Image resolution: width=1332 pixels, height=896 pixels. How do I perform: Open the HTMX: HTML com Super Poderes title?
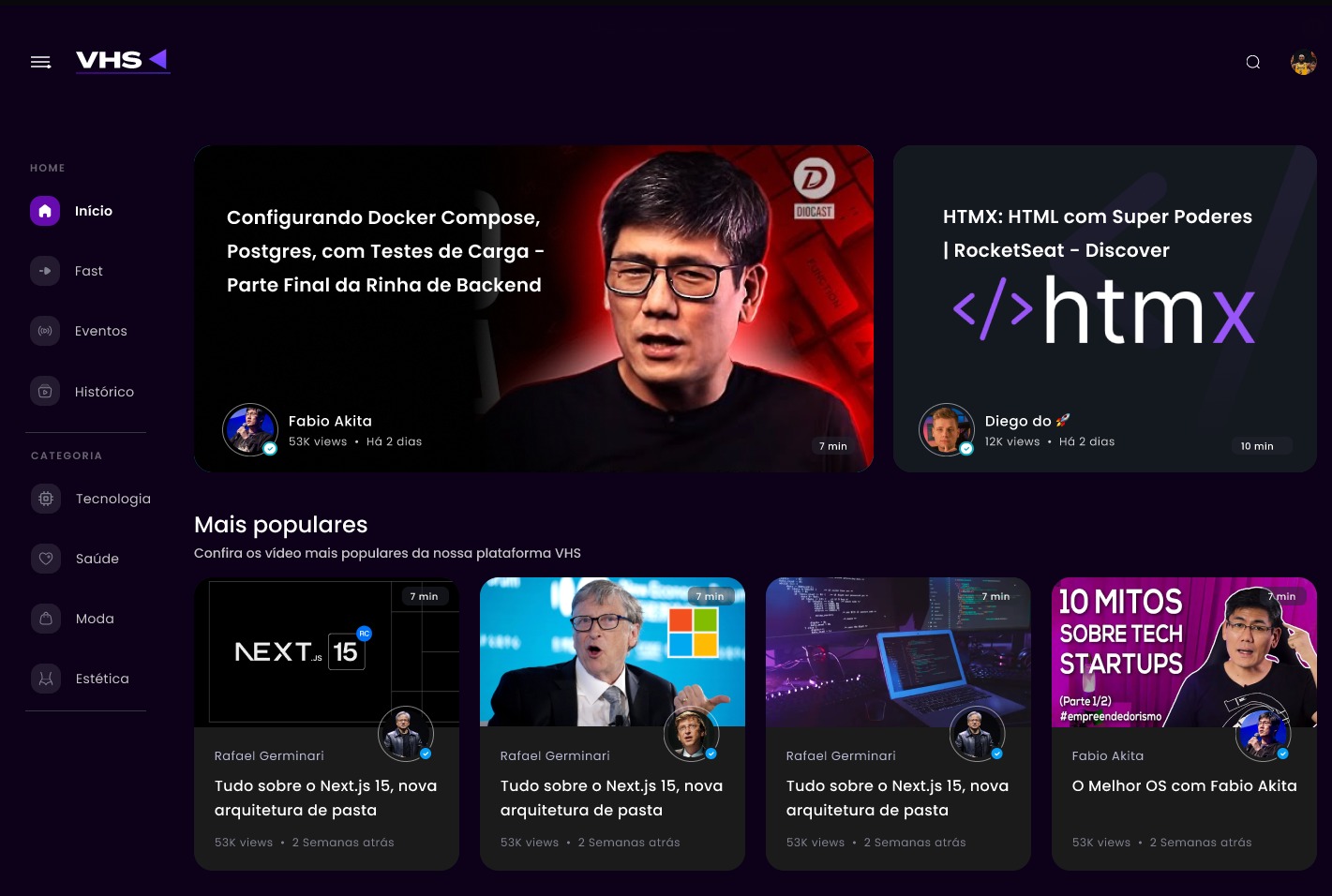coord(1098,233)
